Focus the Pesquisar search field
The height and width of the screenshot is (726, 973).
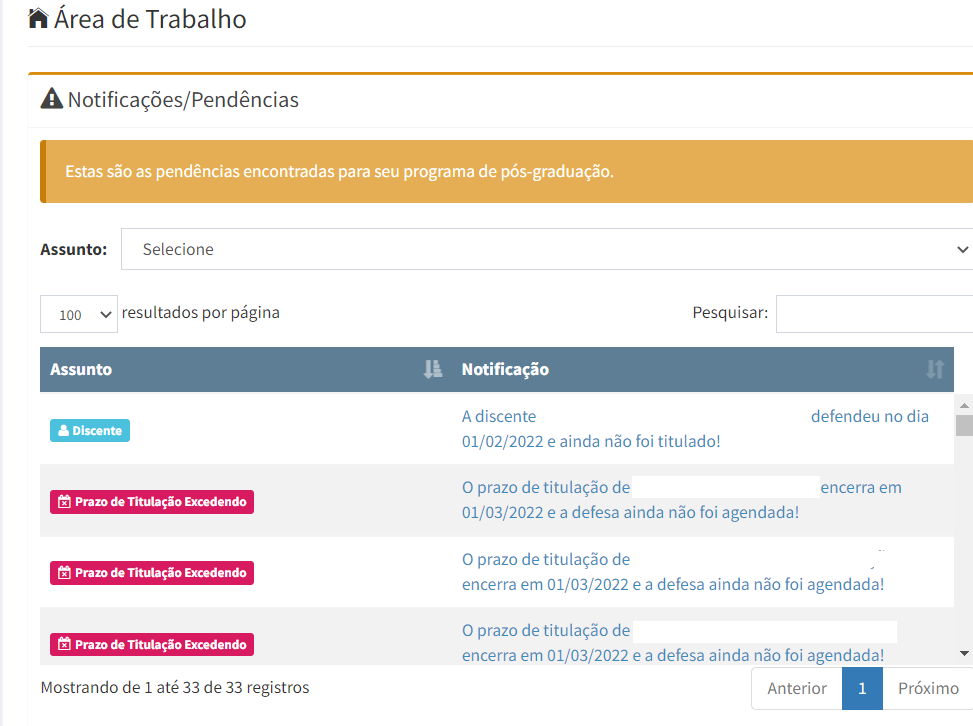[873, 314]
